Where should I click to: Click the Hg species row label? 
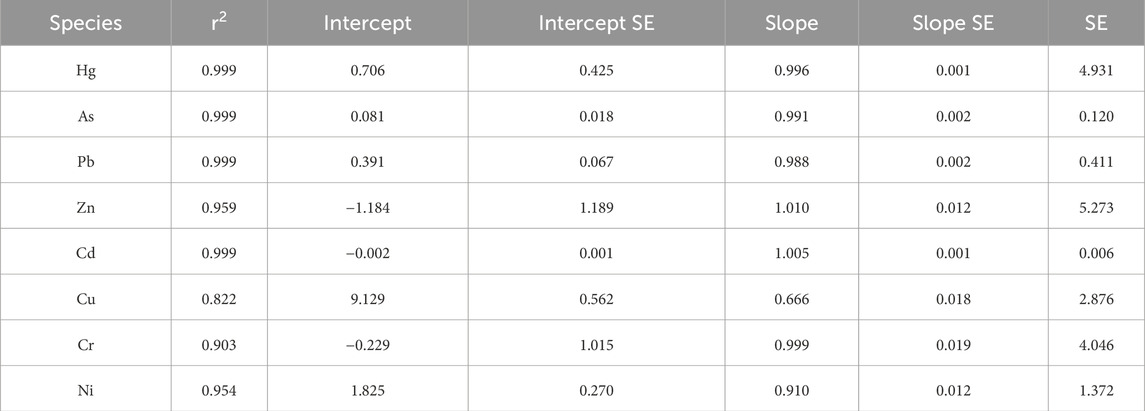(x=75, y=68)
